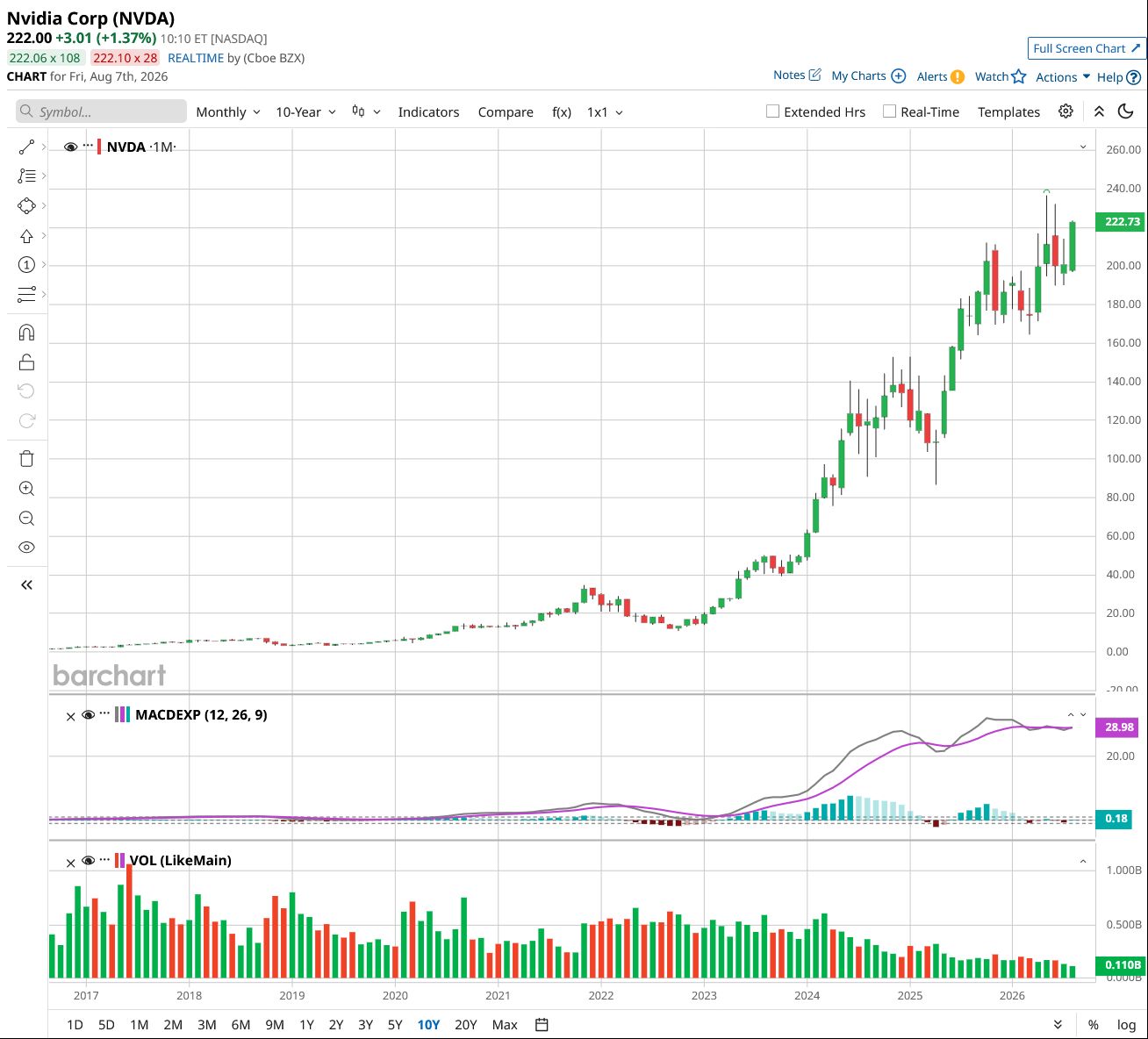Toggle MACDEXP indicator visibility eye
Viewport: 1148px width, 1039px height.
pos(88,715)
